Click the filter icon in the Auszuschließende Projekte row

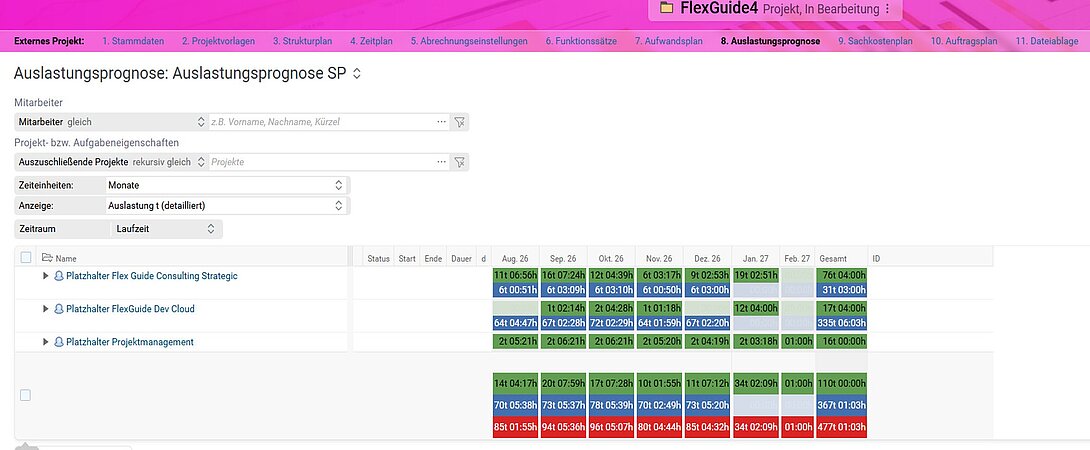tap(459, 162)
